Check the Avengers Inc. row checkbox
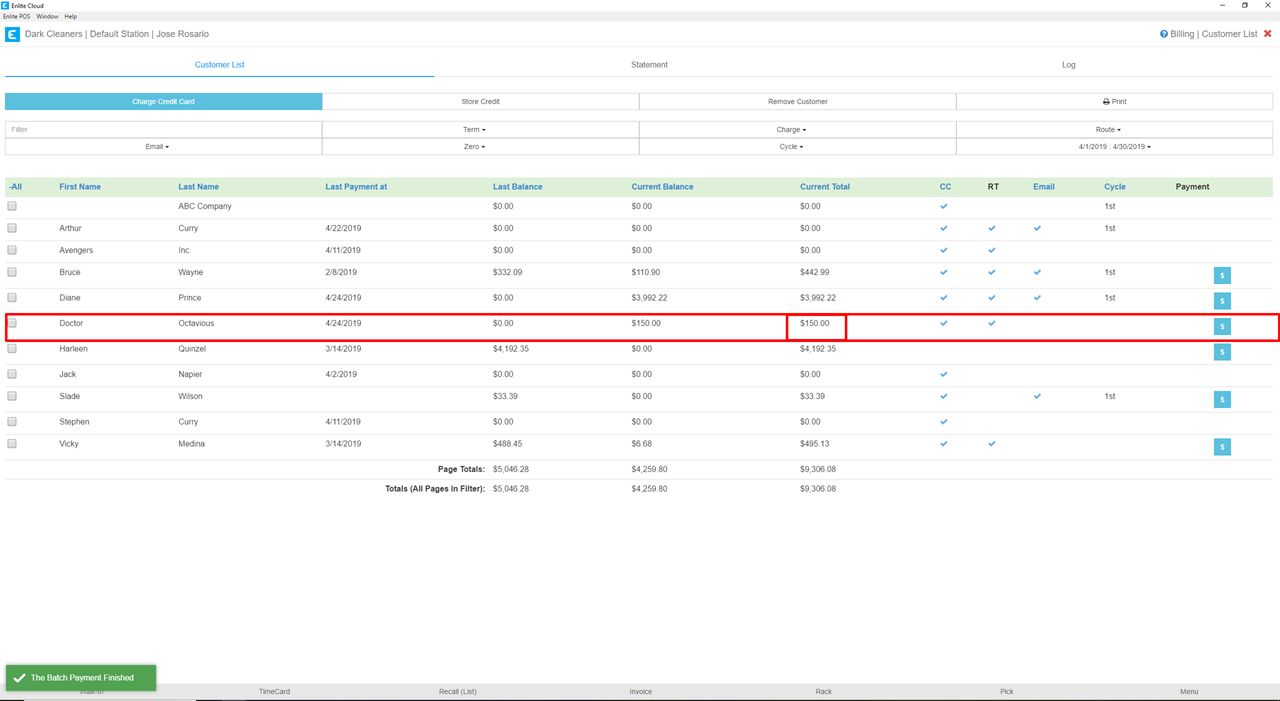The image size is (1280, 701). coord(12,250)
